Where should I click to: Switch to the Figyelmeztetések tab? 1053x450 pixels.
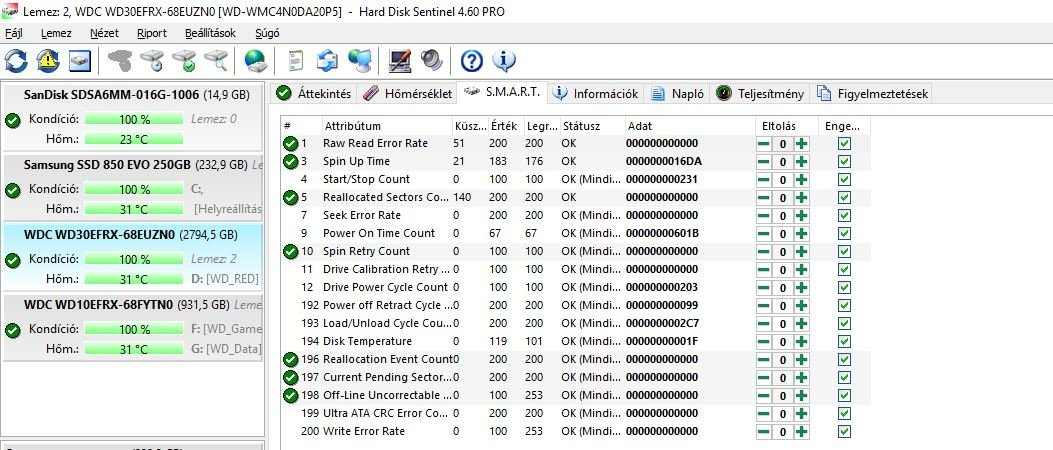coord(872,93)
